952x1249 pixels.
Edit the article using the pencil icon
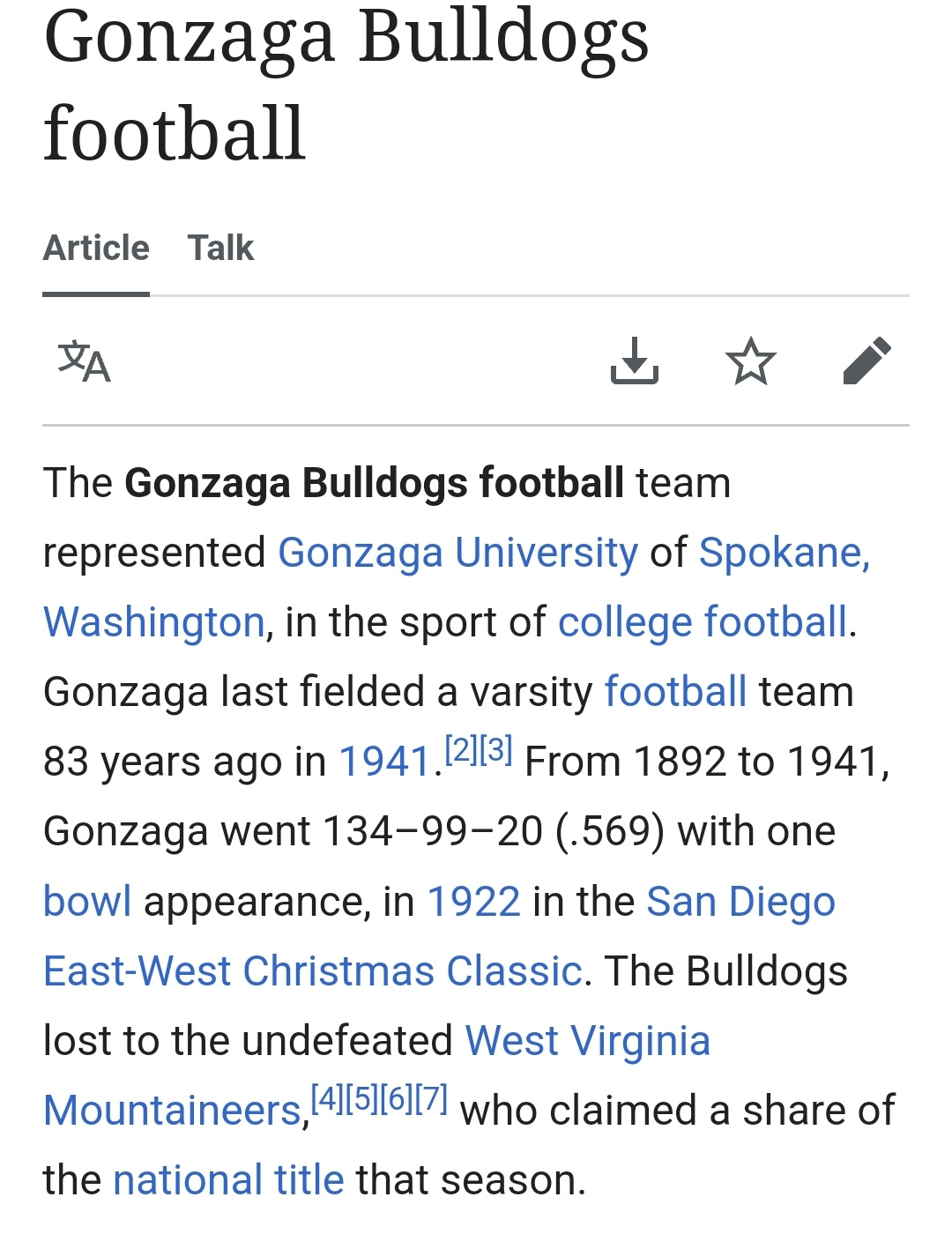(868, 361)
